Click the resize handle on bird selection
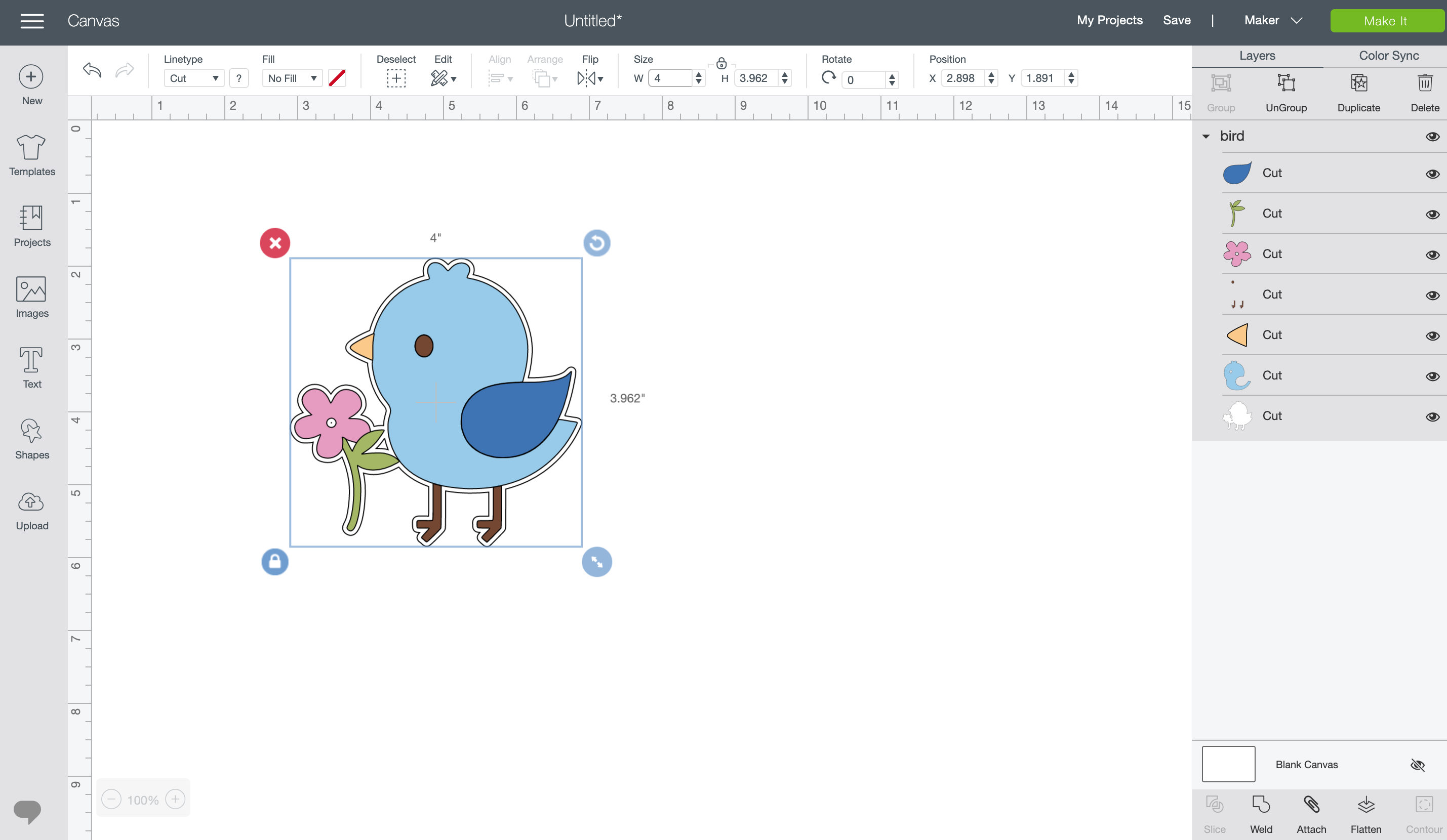Screen dimensions: 1447x840 click(596, 562)
